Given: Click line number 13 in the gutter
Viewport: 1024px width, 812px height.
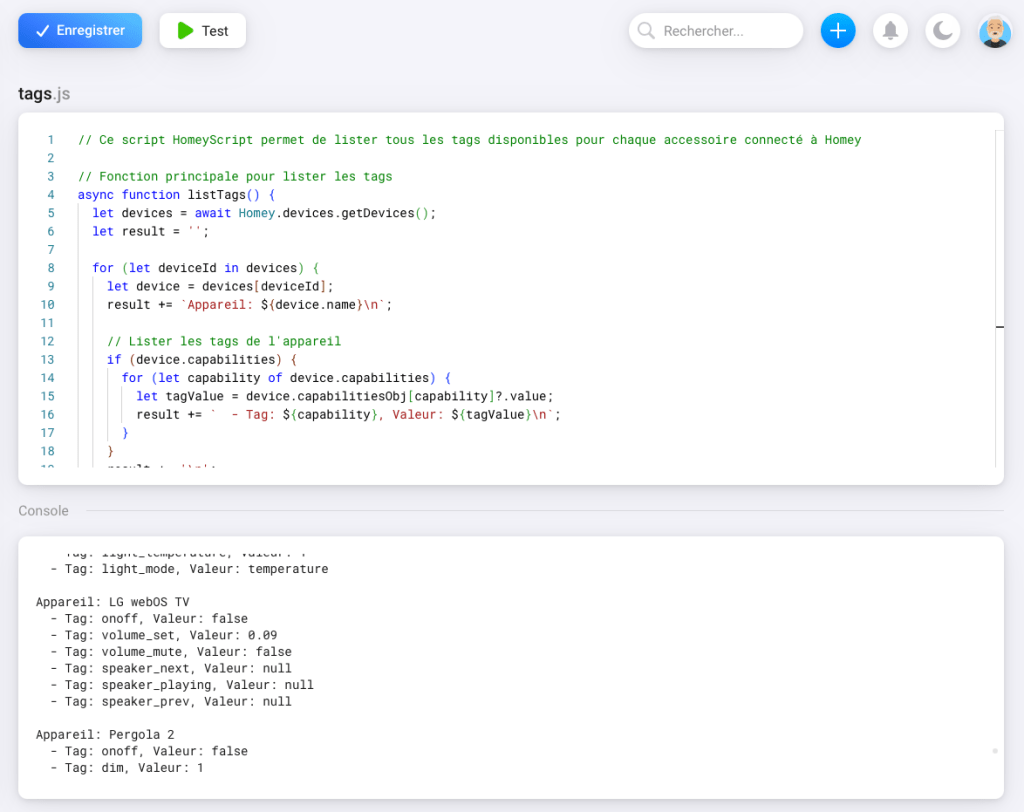Looking at the screenshot, I should [x=47, y=360].
